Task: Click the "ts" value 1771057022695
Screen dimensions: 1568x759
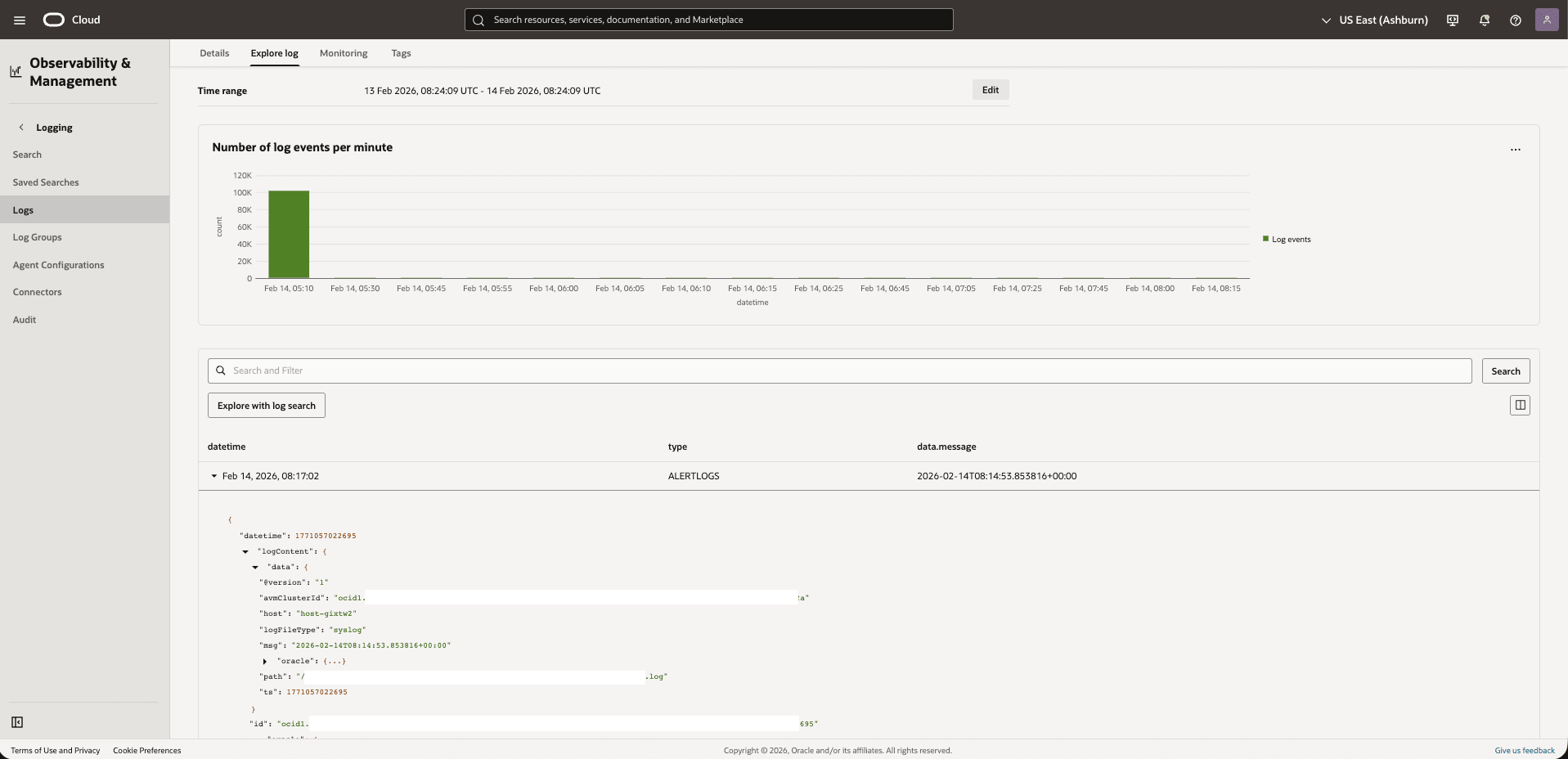Action: pos(317,692)
